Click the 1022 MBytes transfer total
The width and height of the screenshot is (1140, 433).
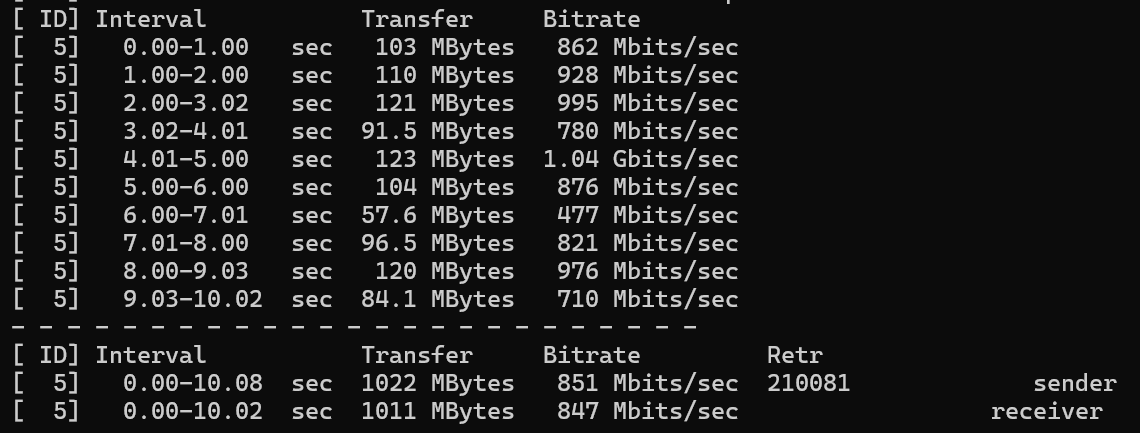pos(438,384)
